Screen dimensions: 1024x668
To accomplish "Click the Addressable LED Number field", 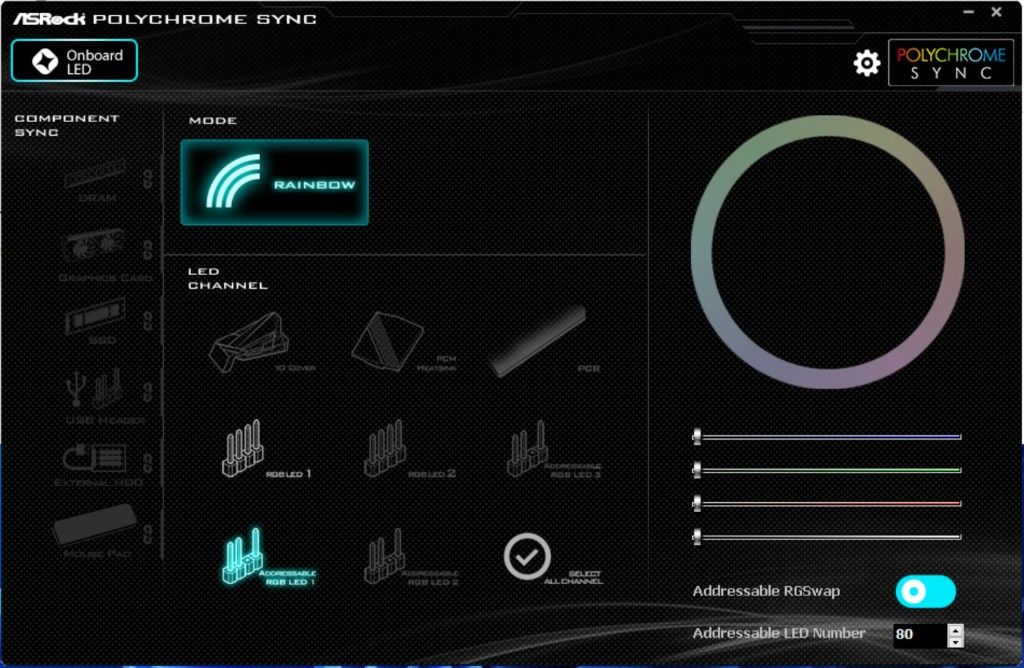I will click(920, 635).
